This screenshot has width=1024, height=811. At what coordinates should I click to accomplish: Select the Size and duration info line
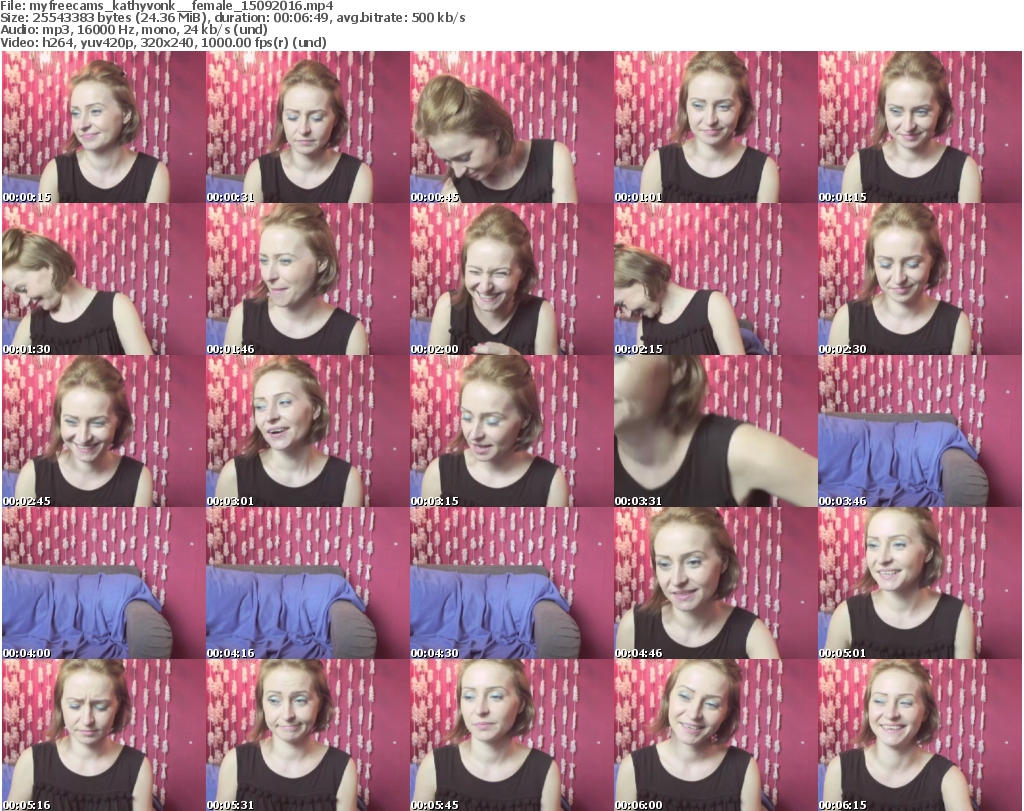tap(234, 18)
